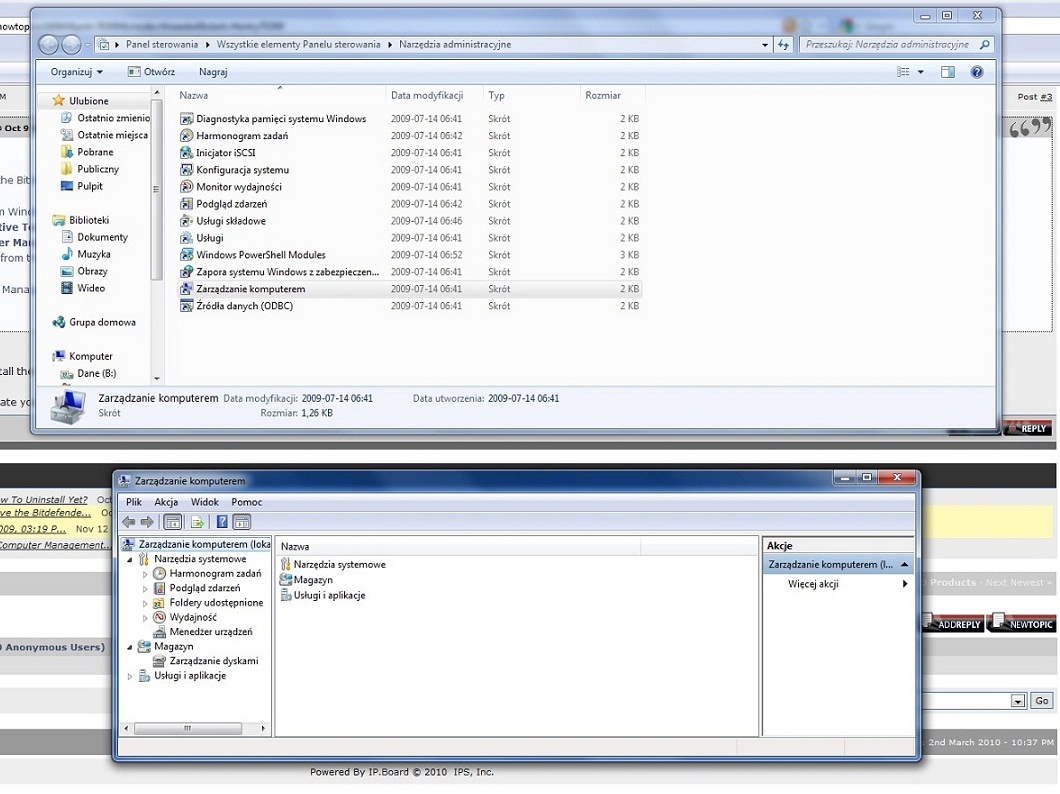This screenshot has width=1060, height=794.
Task: Change view using the view icon in Explorer
Action: (x=903, y=72)
